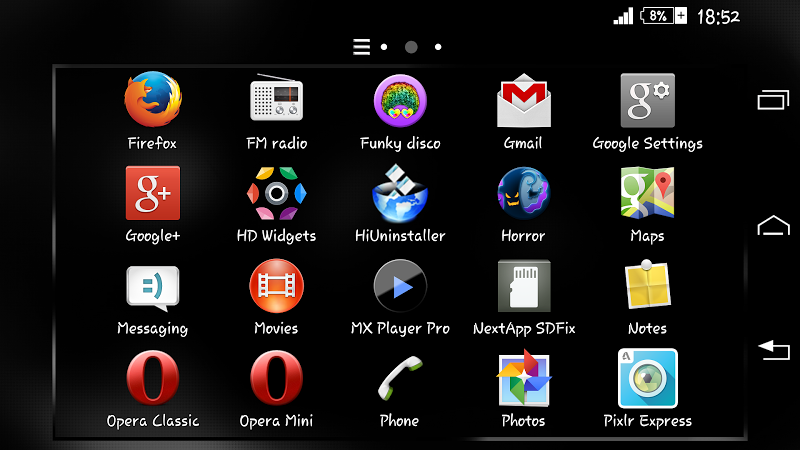Viewport: 800px width, 450px height.
Task: Open app drawer hamburger menu
Action: point(361,47)
